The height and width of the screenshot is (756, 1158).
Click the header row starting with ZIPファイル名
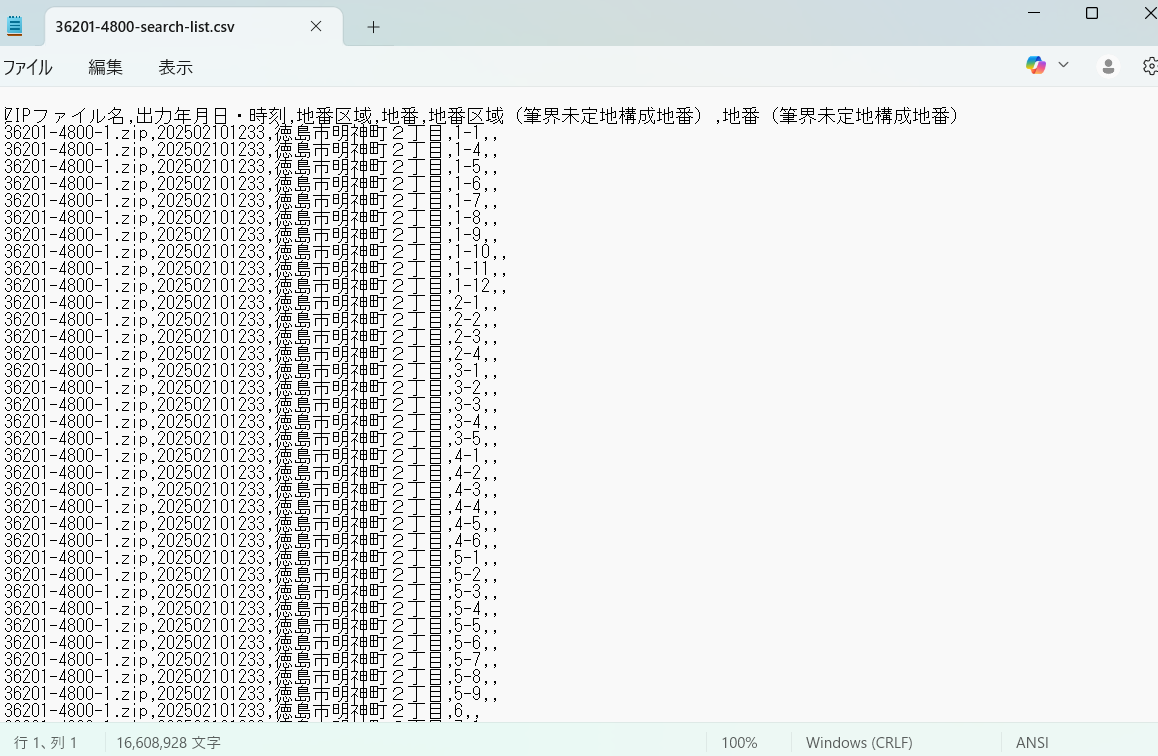click(x=482, y=116)
